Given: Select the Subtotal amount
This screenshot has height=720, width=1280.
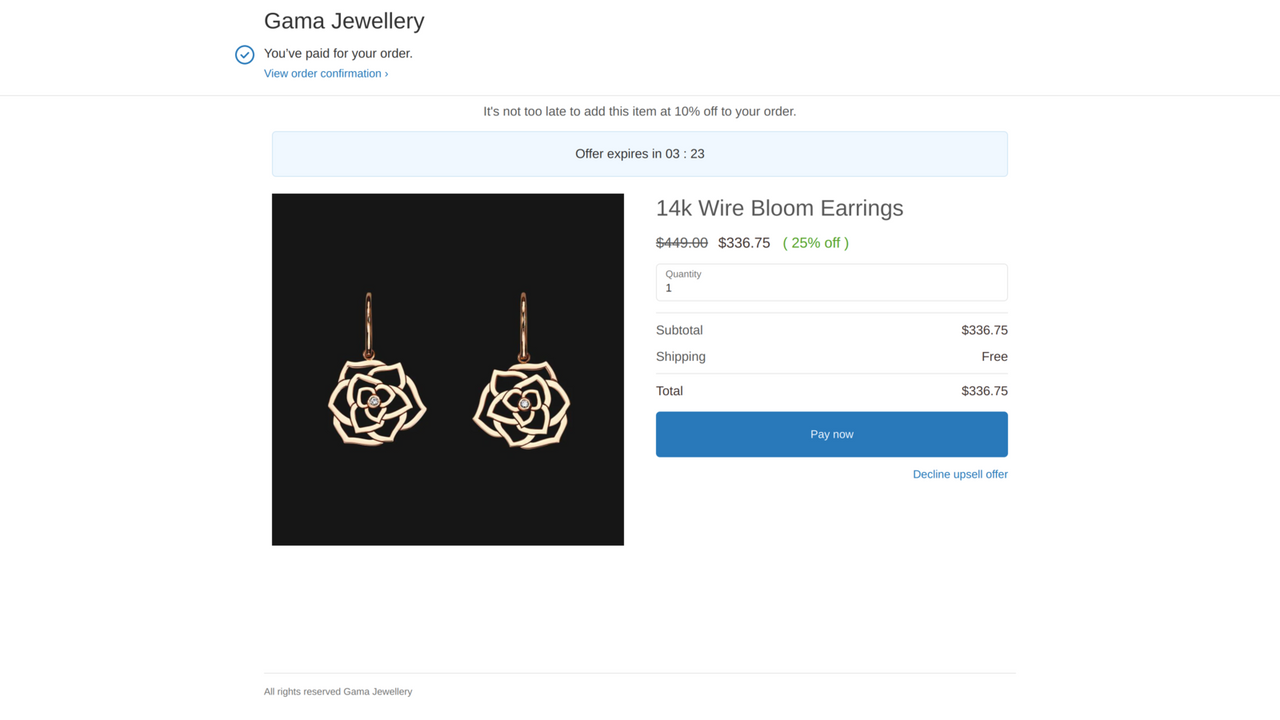Looking at the screenshot, I should [x=984, y=330].
